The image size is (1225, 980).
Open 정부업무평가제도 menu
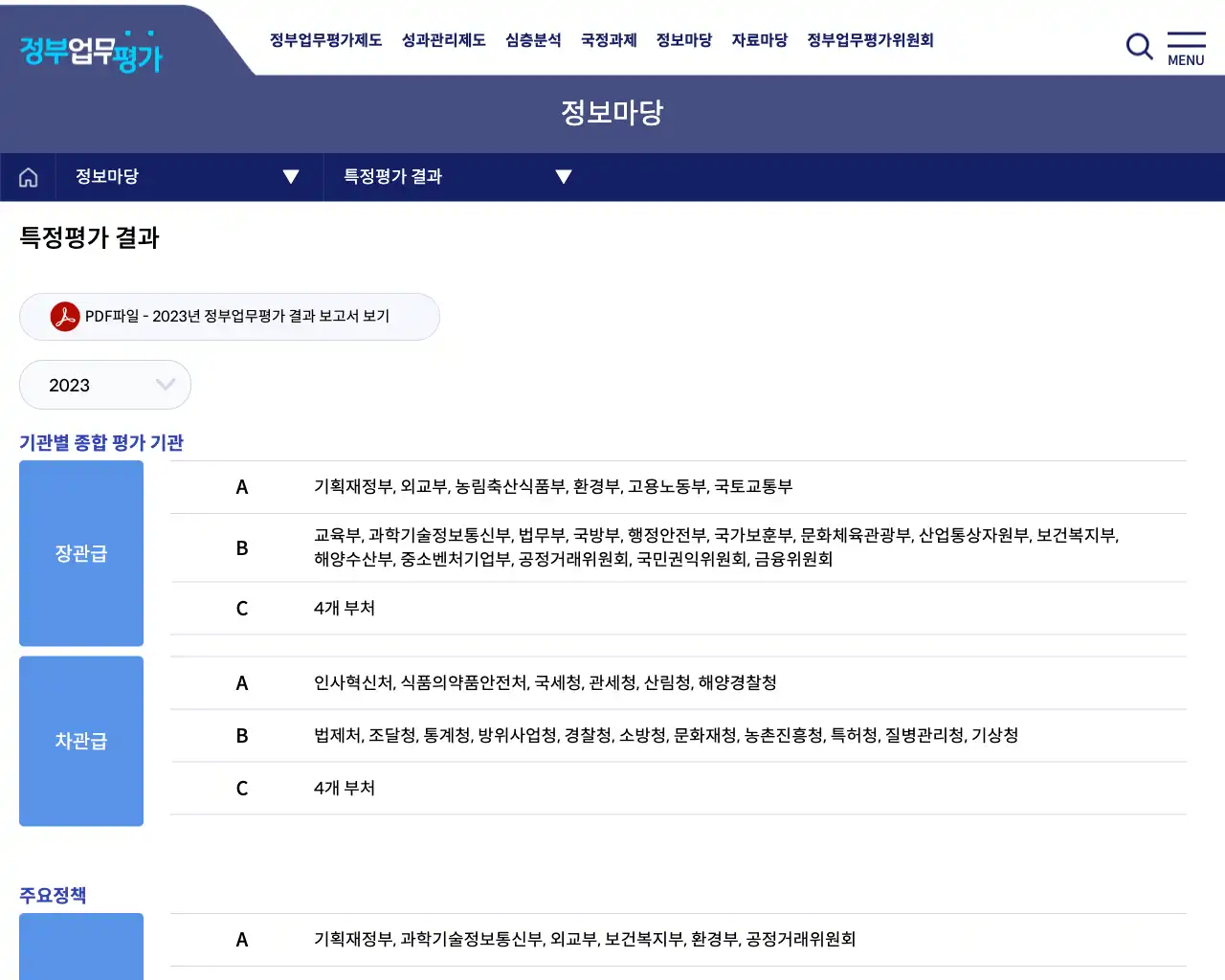coord(325,40)
